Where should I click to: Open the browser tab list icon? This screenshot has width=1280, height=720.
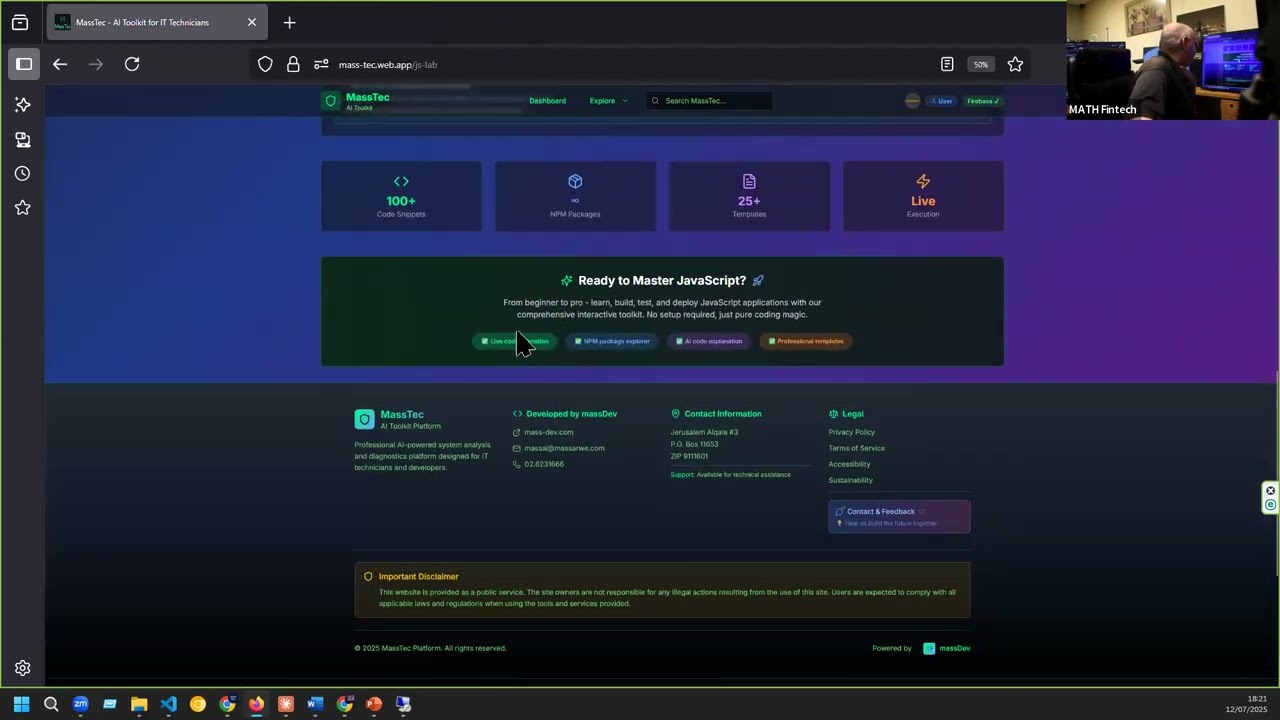tap(20, 22)
